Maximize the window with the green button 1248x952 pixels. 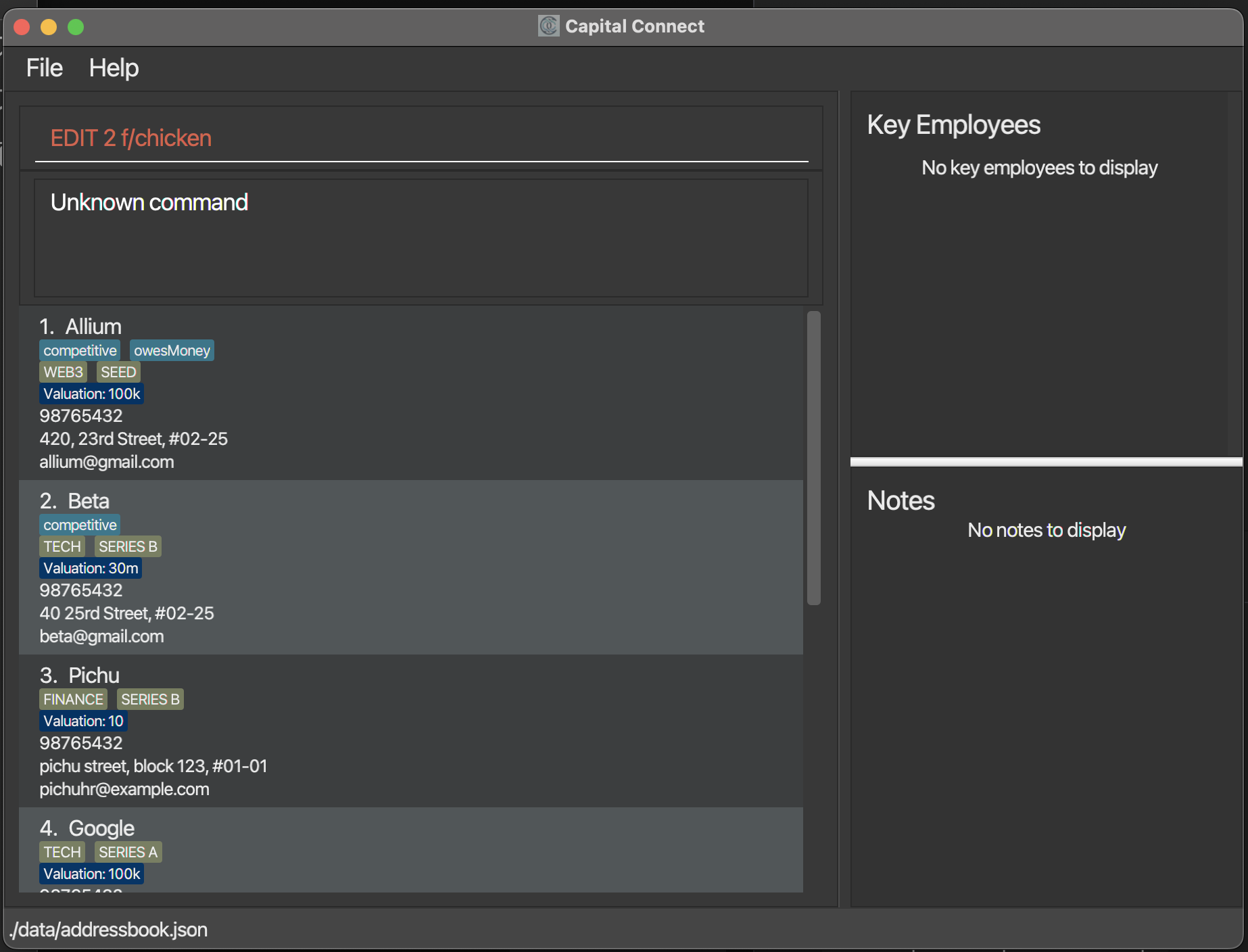tap(76, 27)
